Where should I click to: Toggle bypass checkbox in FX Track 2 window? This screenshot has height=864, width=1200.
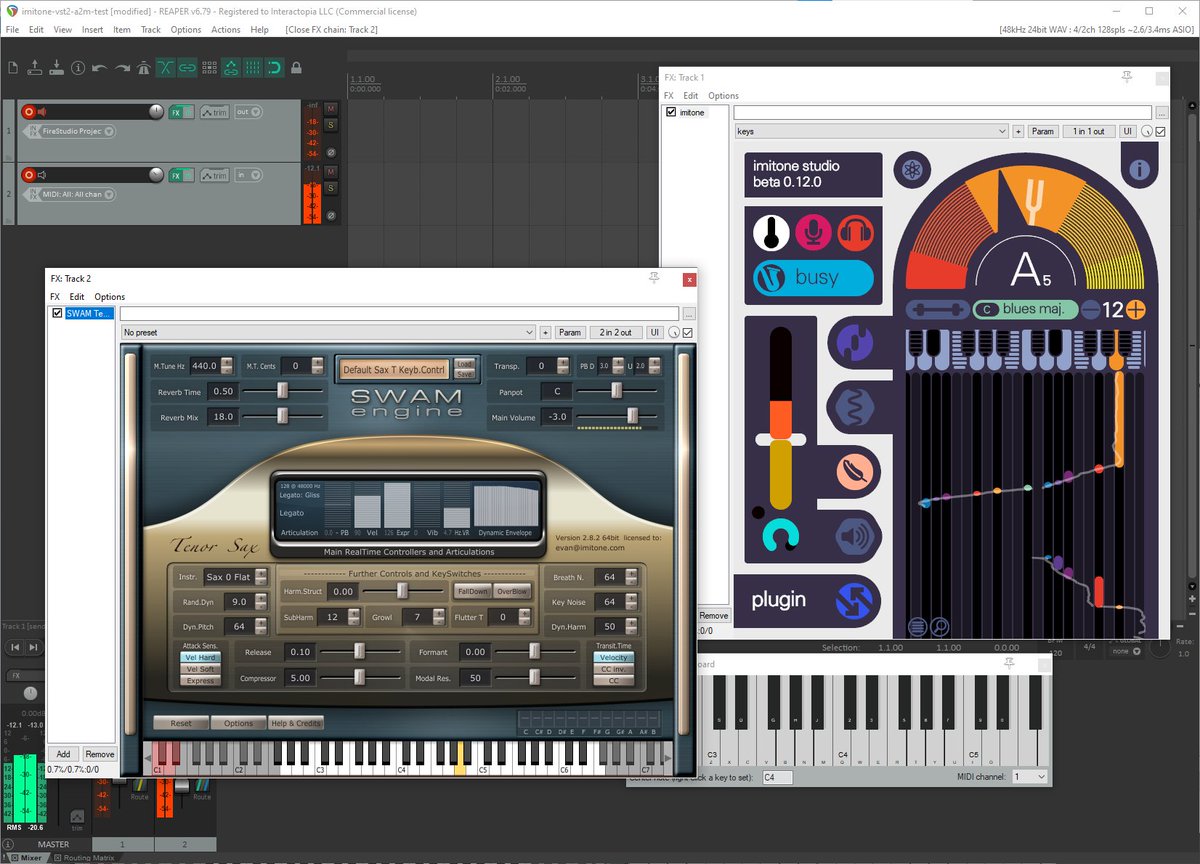click(x=688, y=332)
